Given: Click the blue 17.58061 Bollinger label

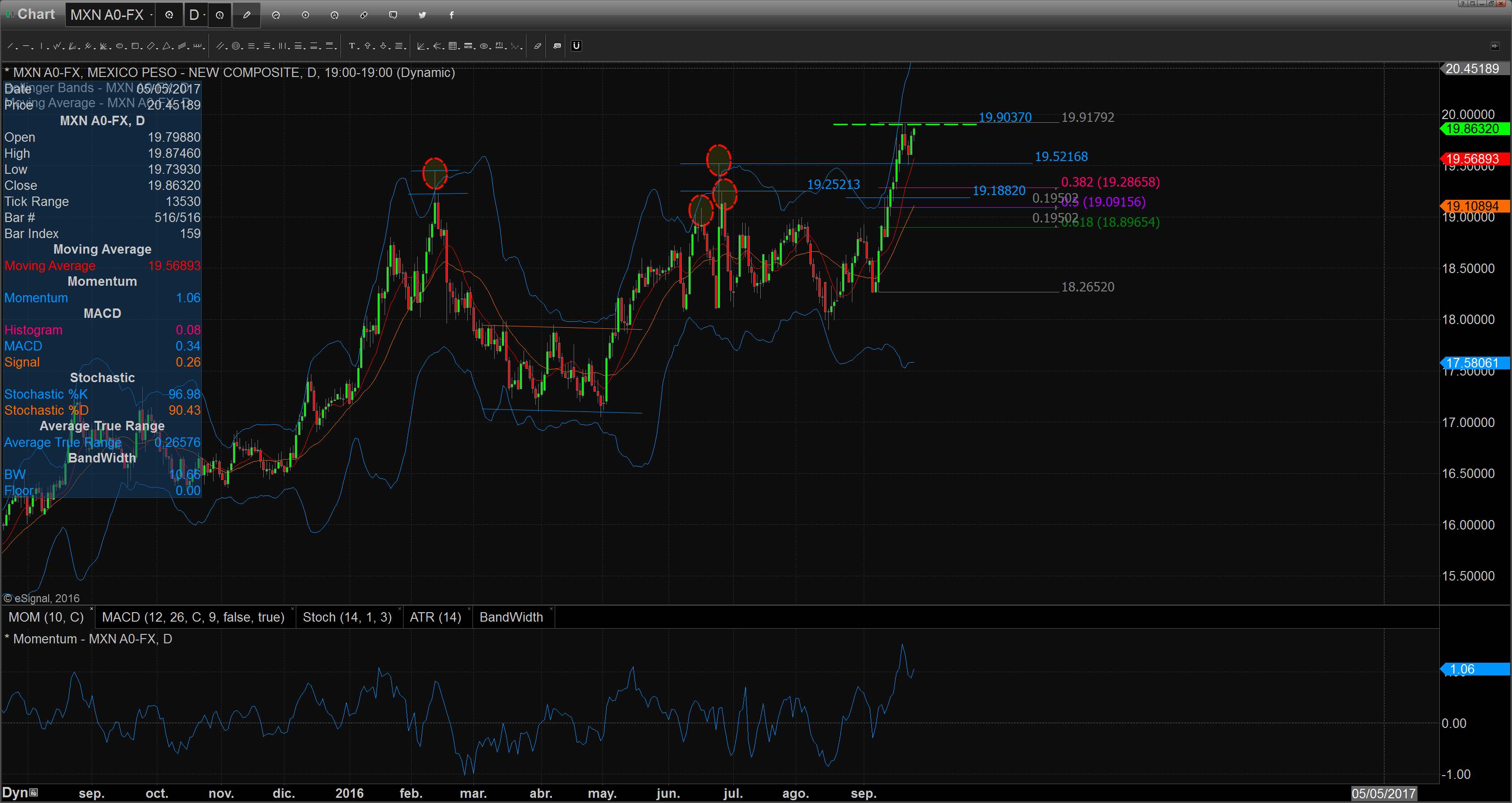Looking at the screenshot, I should (1475, 363).
